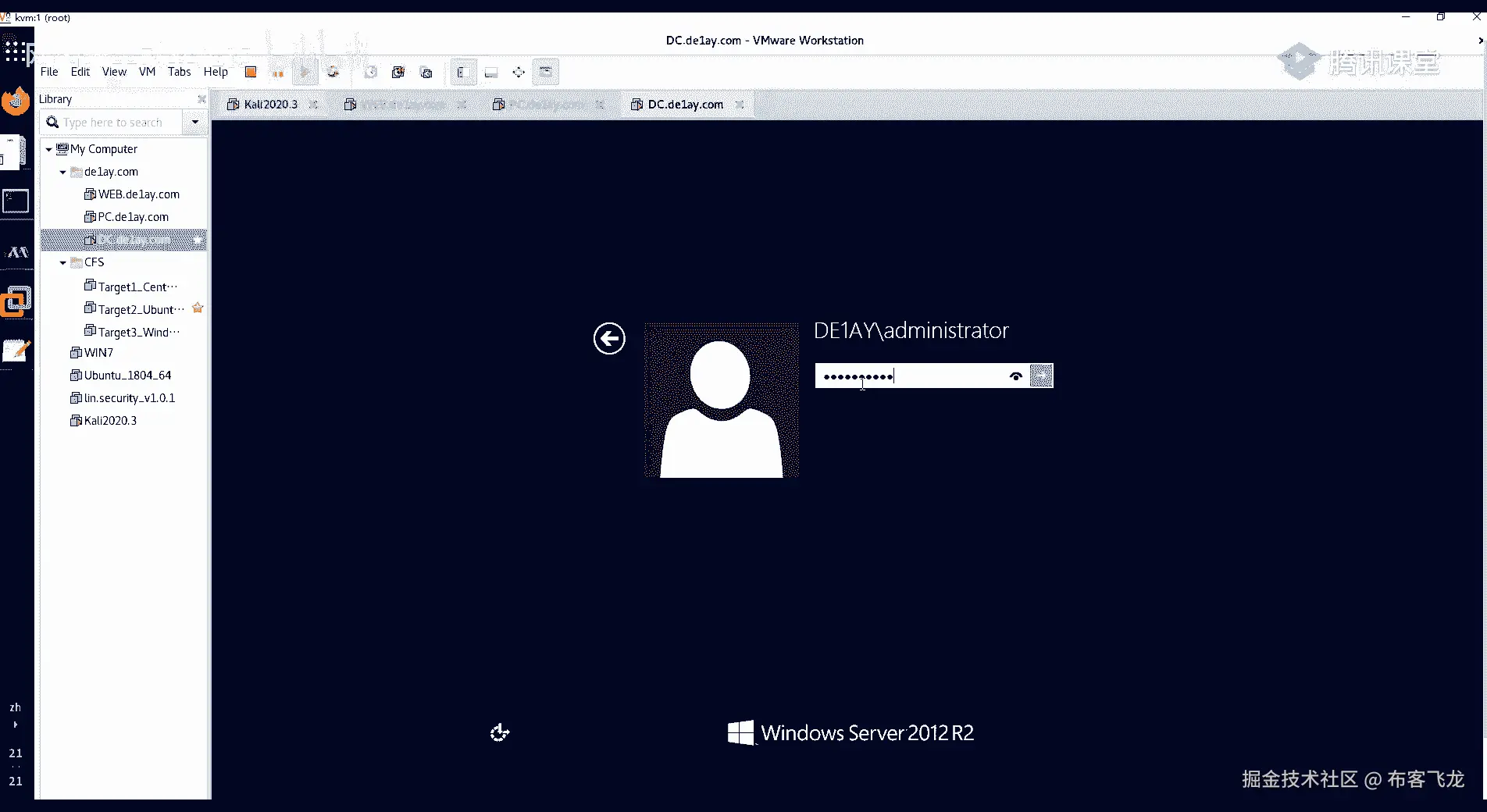Viewport: 1487px width, 812px height.
Task: Close the Library panel
Action: pos(201,99)
